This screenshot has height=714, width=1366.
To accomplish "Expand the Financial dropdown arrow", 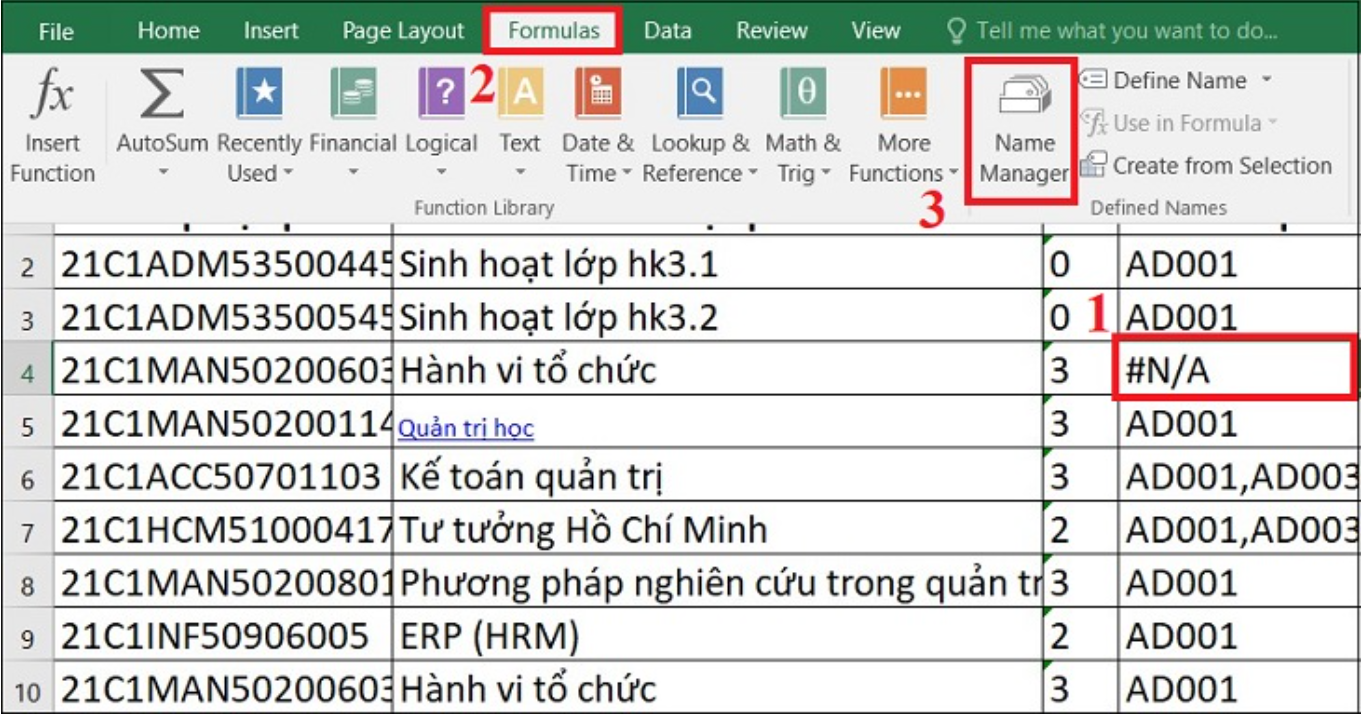I will [353, 173].
